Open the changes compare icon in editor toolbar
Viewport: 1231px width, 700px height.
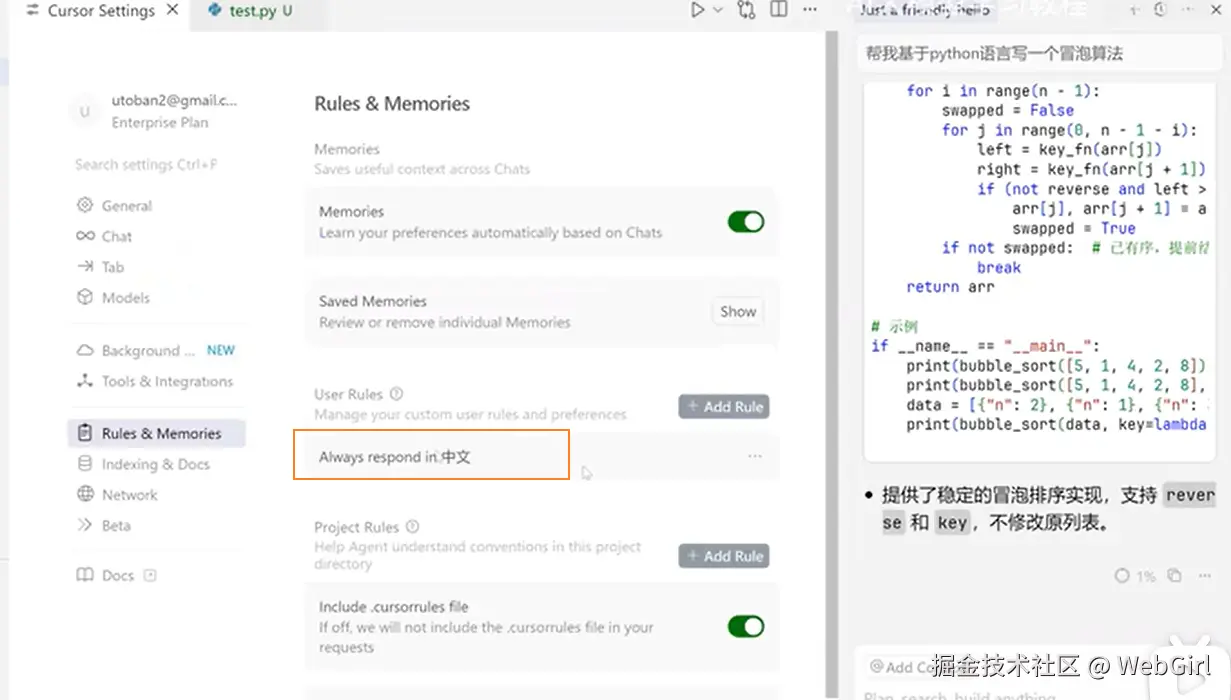[x=746, y=10]
